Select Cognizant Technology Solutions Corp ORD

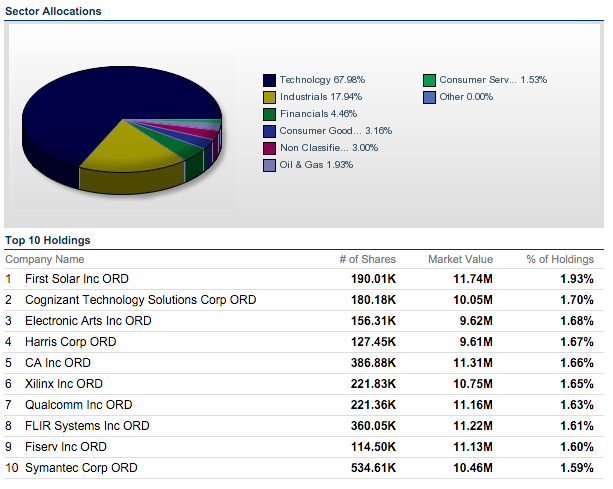point(140,300)
